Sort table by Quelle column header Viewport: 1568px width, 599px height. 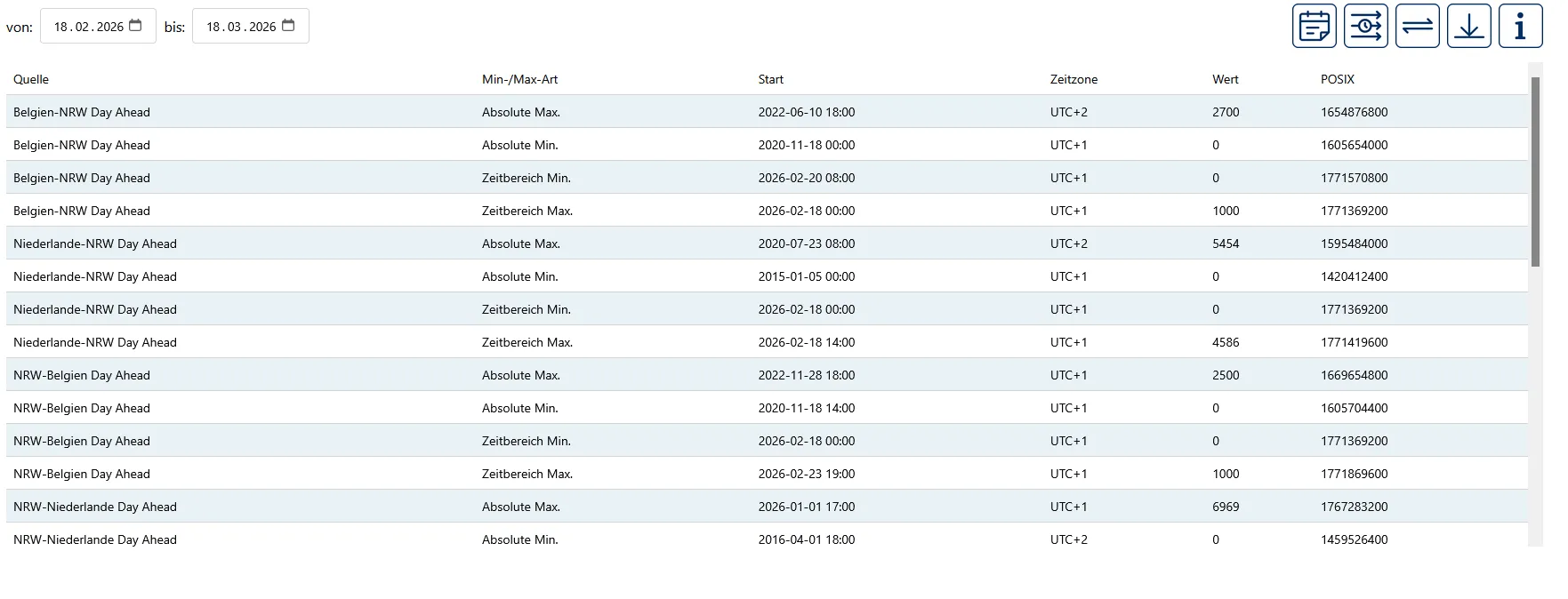pos(31,79)
